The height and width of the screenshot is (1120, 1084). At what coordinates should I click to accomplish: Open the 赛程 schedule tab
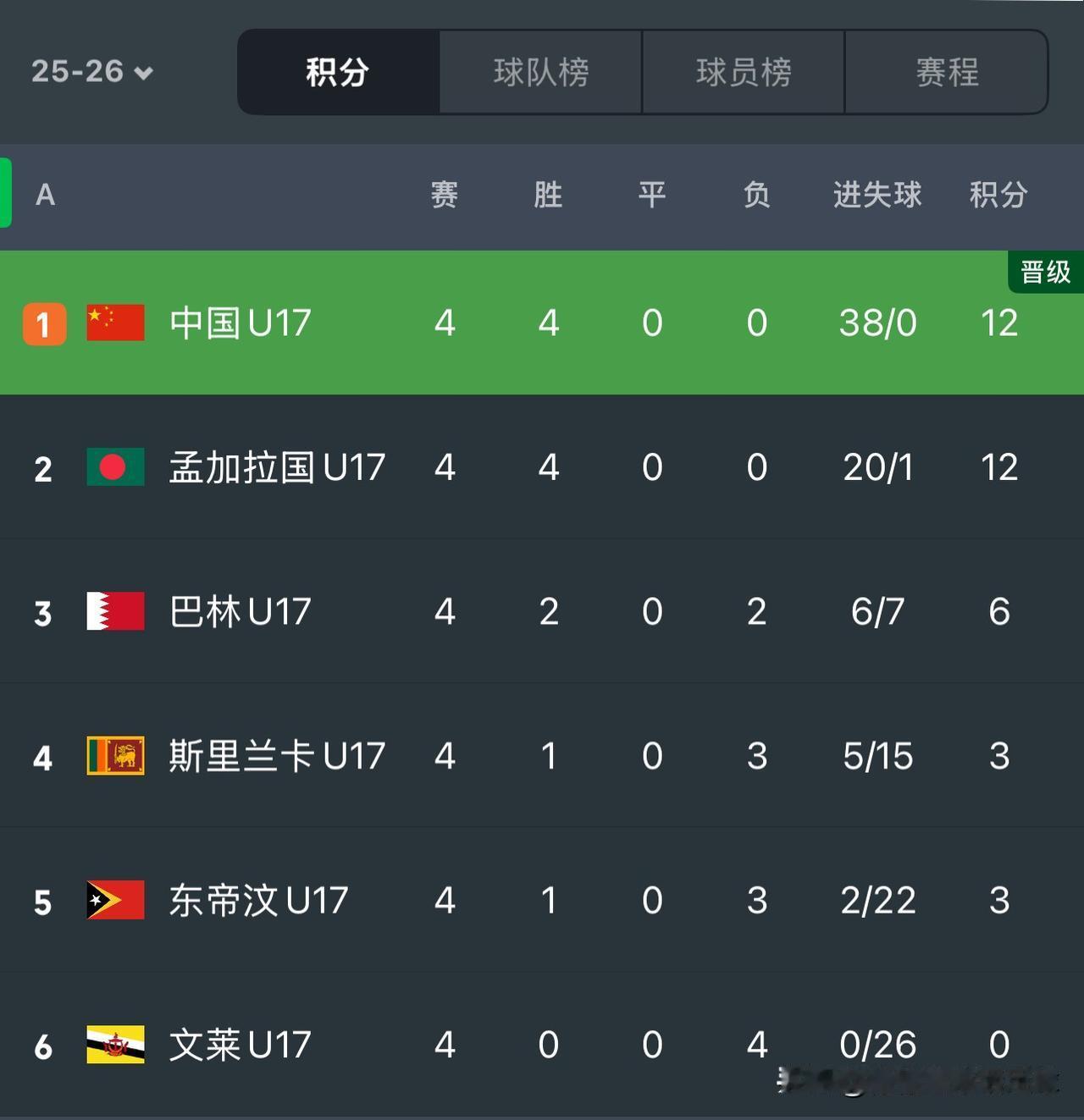point(945,73)
